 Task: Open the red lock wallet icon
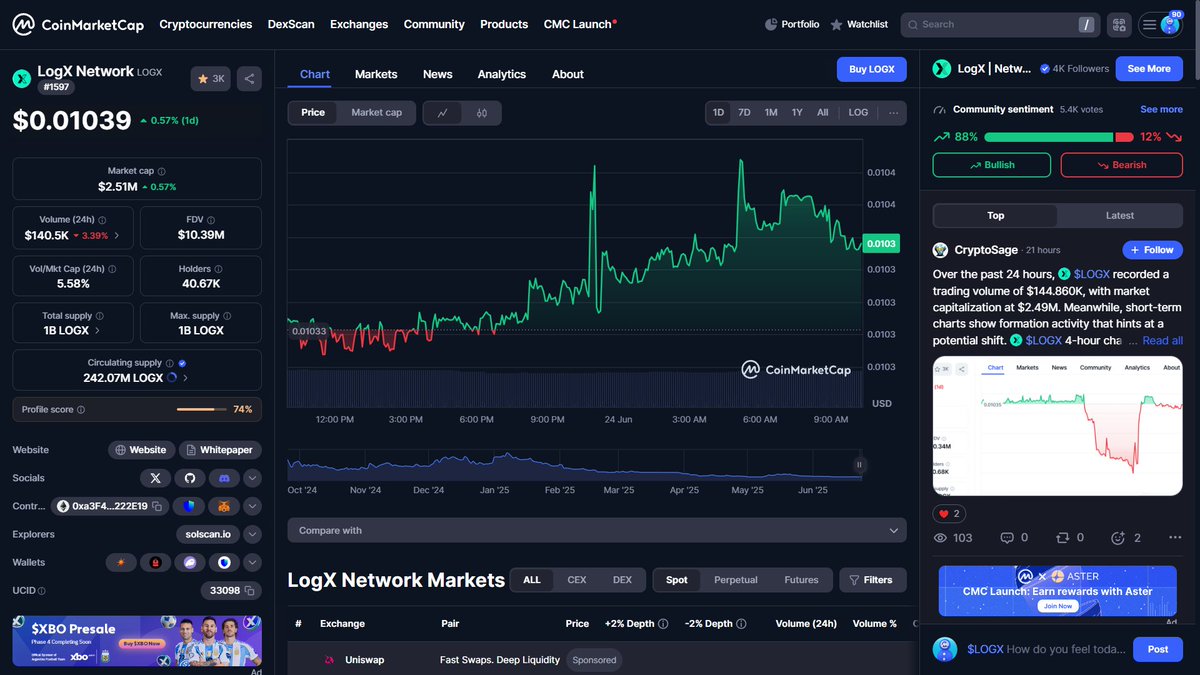click(x=155, y=562)
